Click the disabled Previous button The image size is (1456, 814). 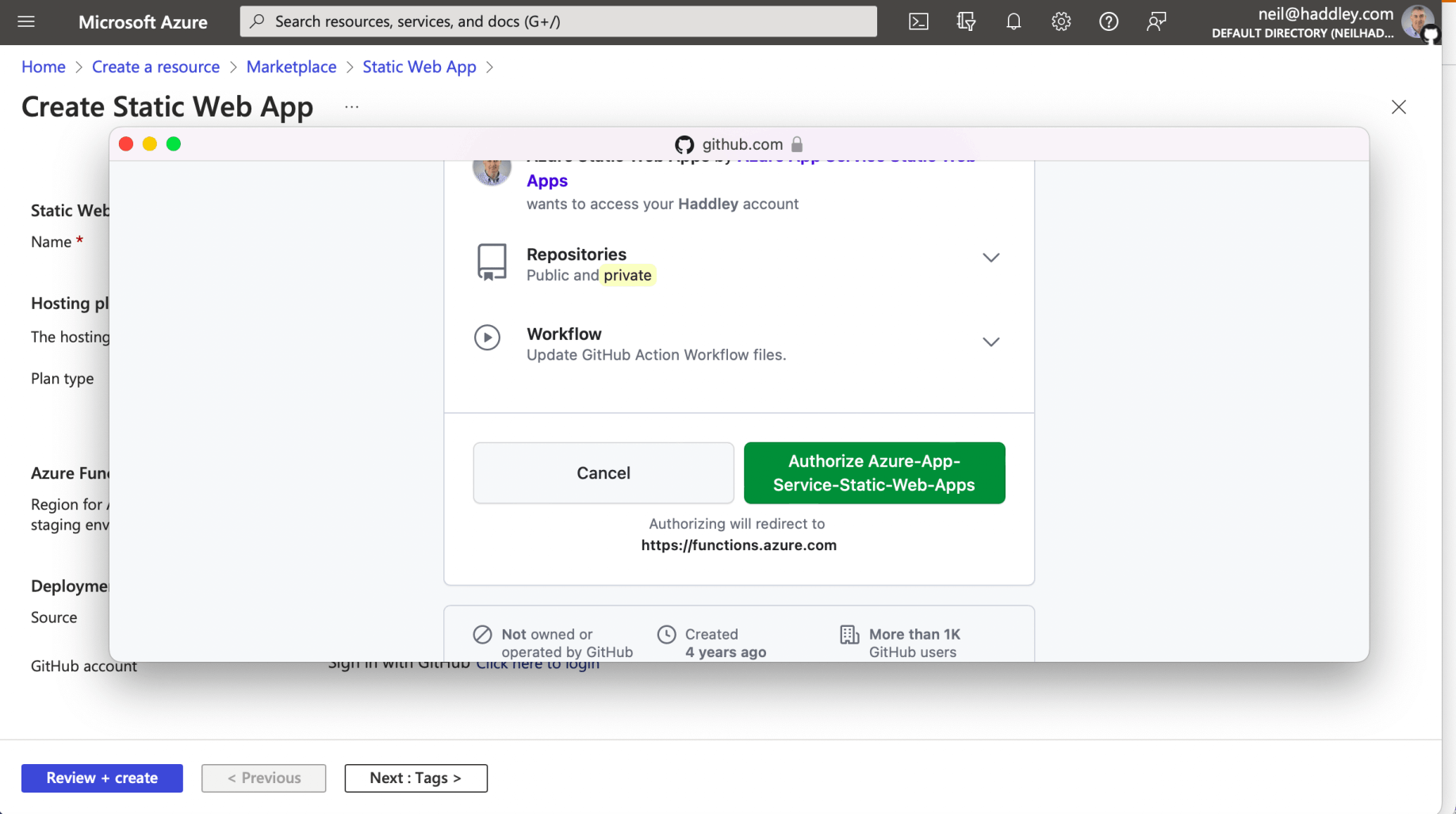point(264,778)
